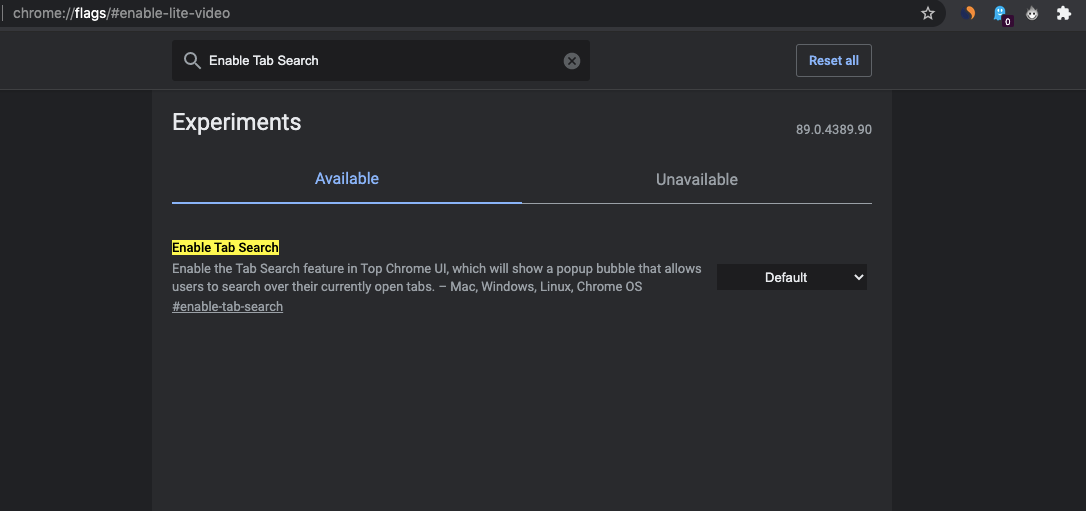The width and height of the screenshot is (1086, 511).
Task: Open the Extensions puzzle piece menu
Action: coord(1064,14)
